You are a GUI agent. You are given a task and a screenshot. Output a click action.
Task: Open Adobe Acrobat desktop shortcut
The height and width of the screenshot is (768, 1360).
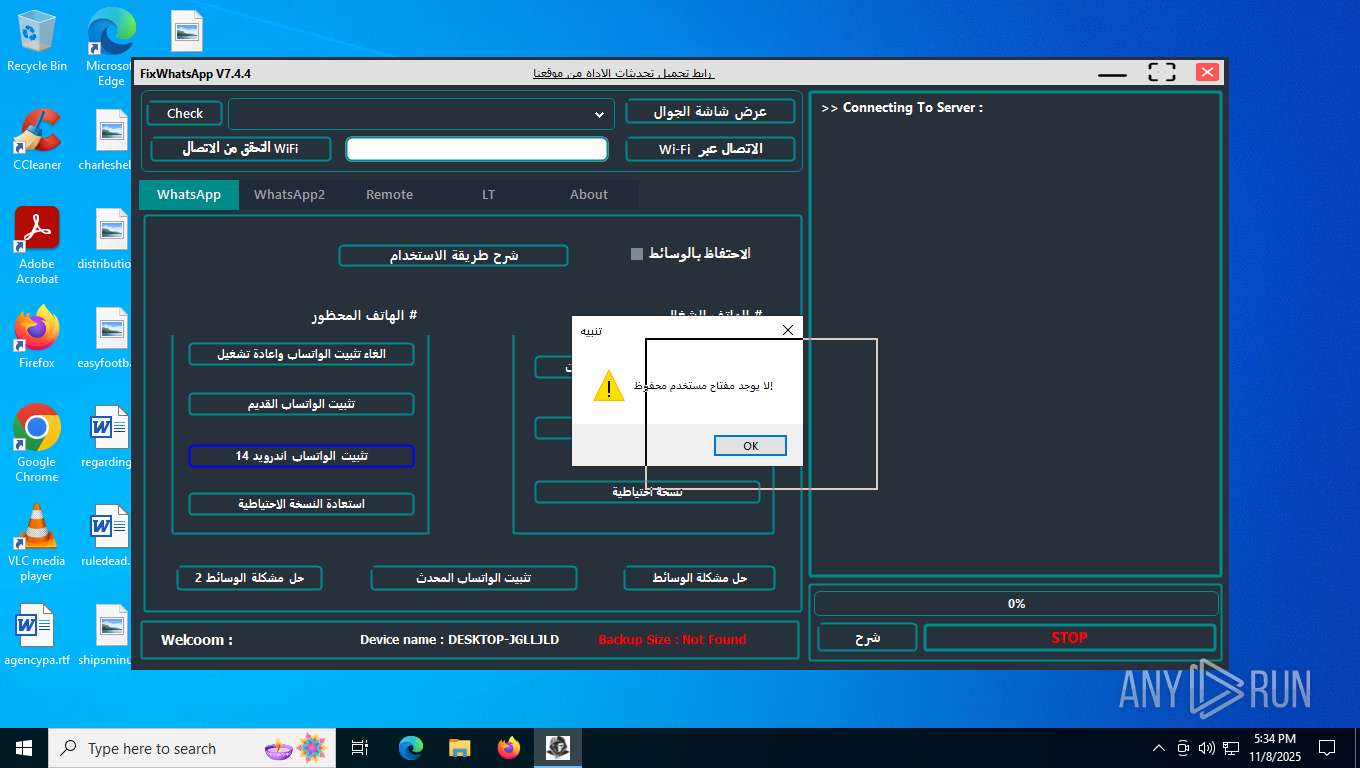pyautogui.click(x=37, y=246)
